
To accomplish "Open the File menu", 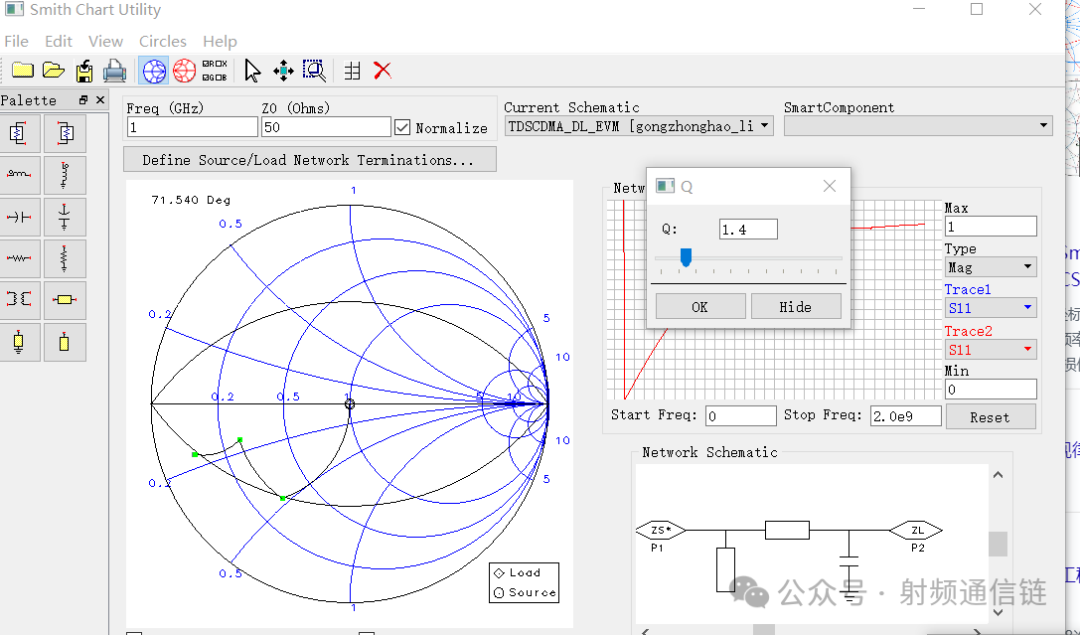I will coord(17,41).
